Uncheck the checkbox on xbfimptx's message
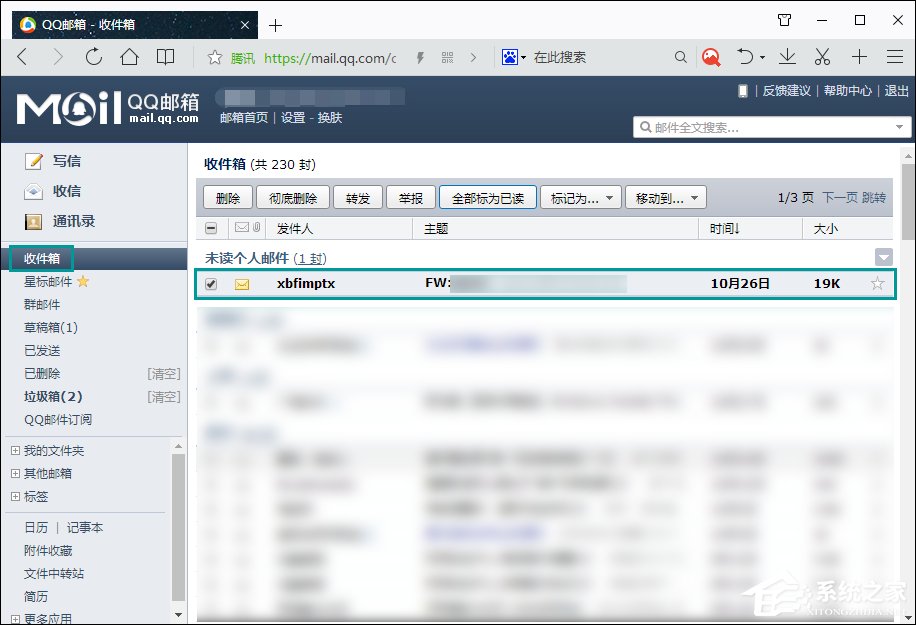Viewport: 916px width, 625px height. (210, 284)
